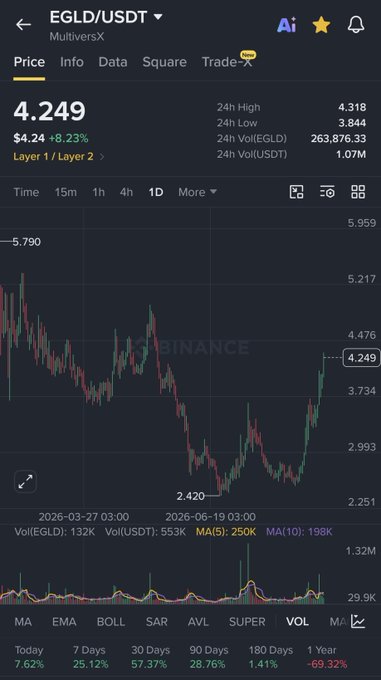
Task: Click the Vol(USDT): 553K label
Action: [x=145, y=532]
